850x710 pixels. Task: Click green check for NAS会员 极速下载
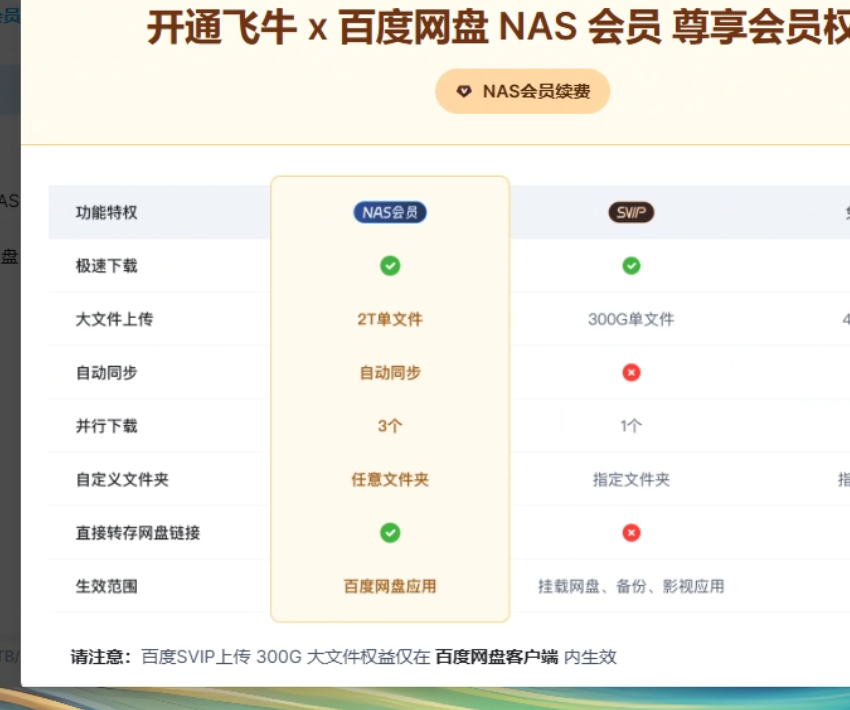(x=390, y=266)
